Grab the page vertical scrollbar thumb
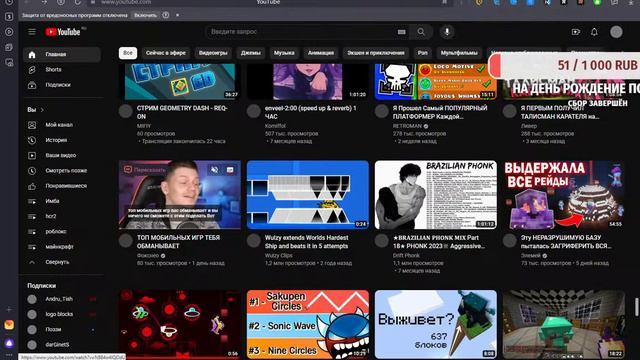 (x=636, y=307)
